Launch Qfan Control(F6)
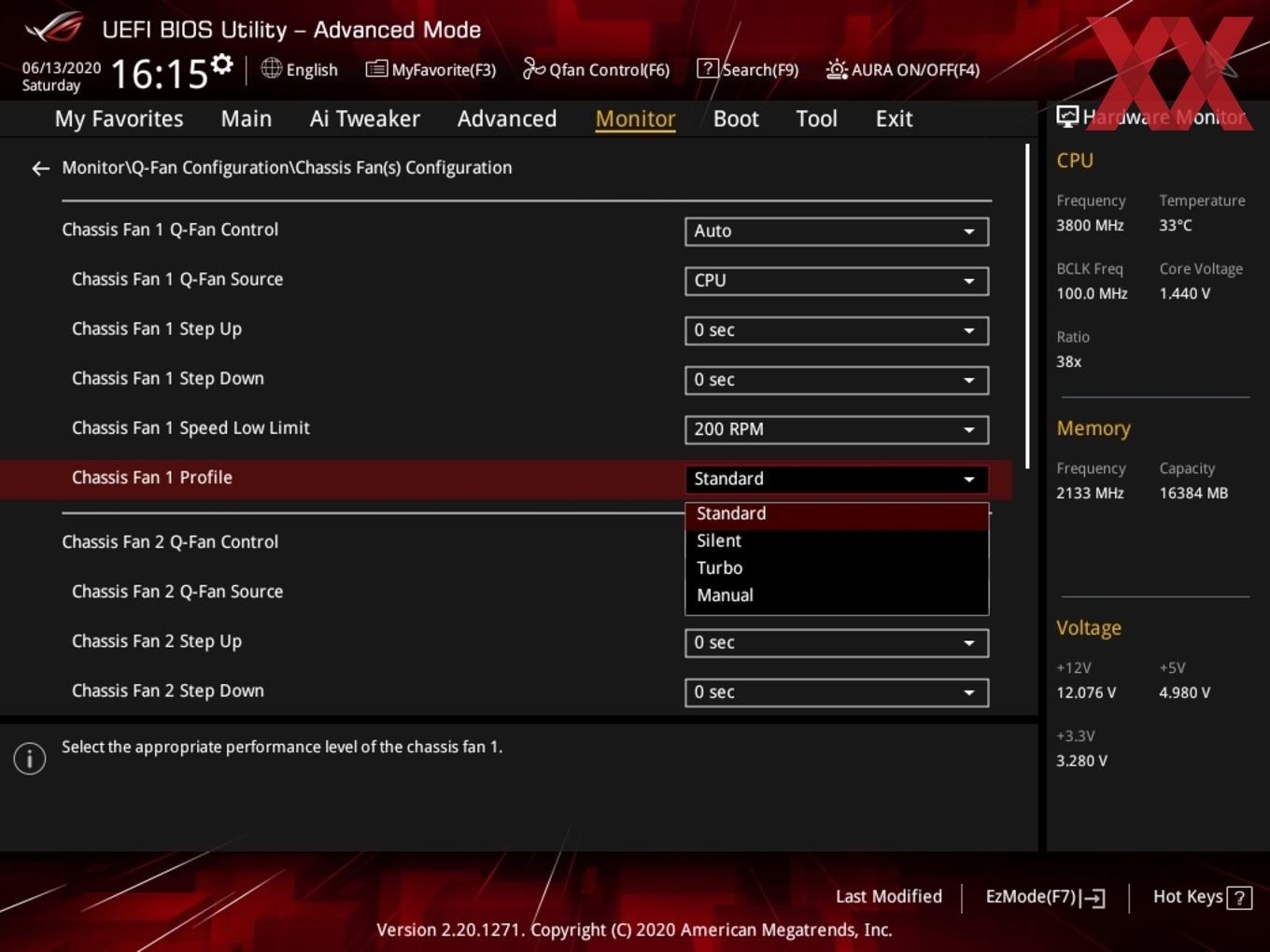This screenshot has height=952, width=1270. tap(596, 69)
